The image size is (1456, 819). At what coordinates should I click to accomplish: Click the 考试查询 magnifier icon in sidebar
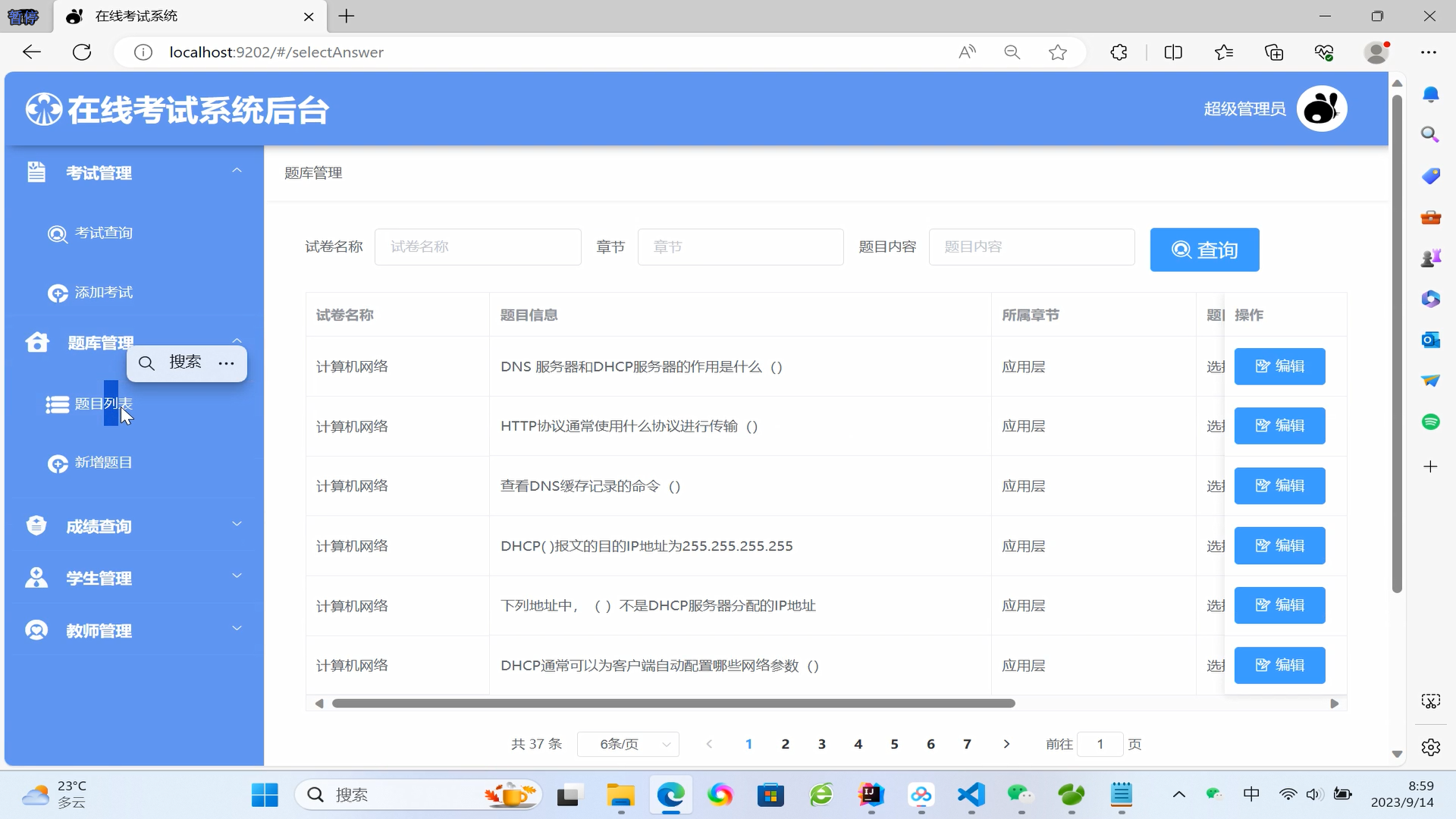[x=58, y=234]
